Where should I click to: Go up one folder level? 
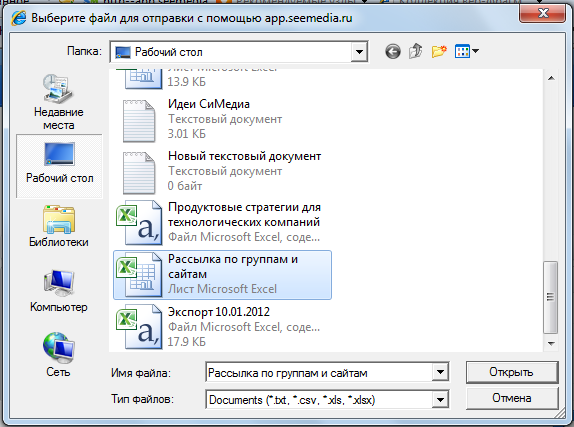[415, 51]
